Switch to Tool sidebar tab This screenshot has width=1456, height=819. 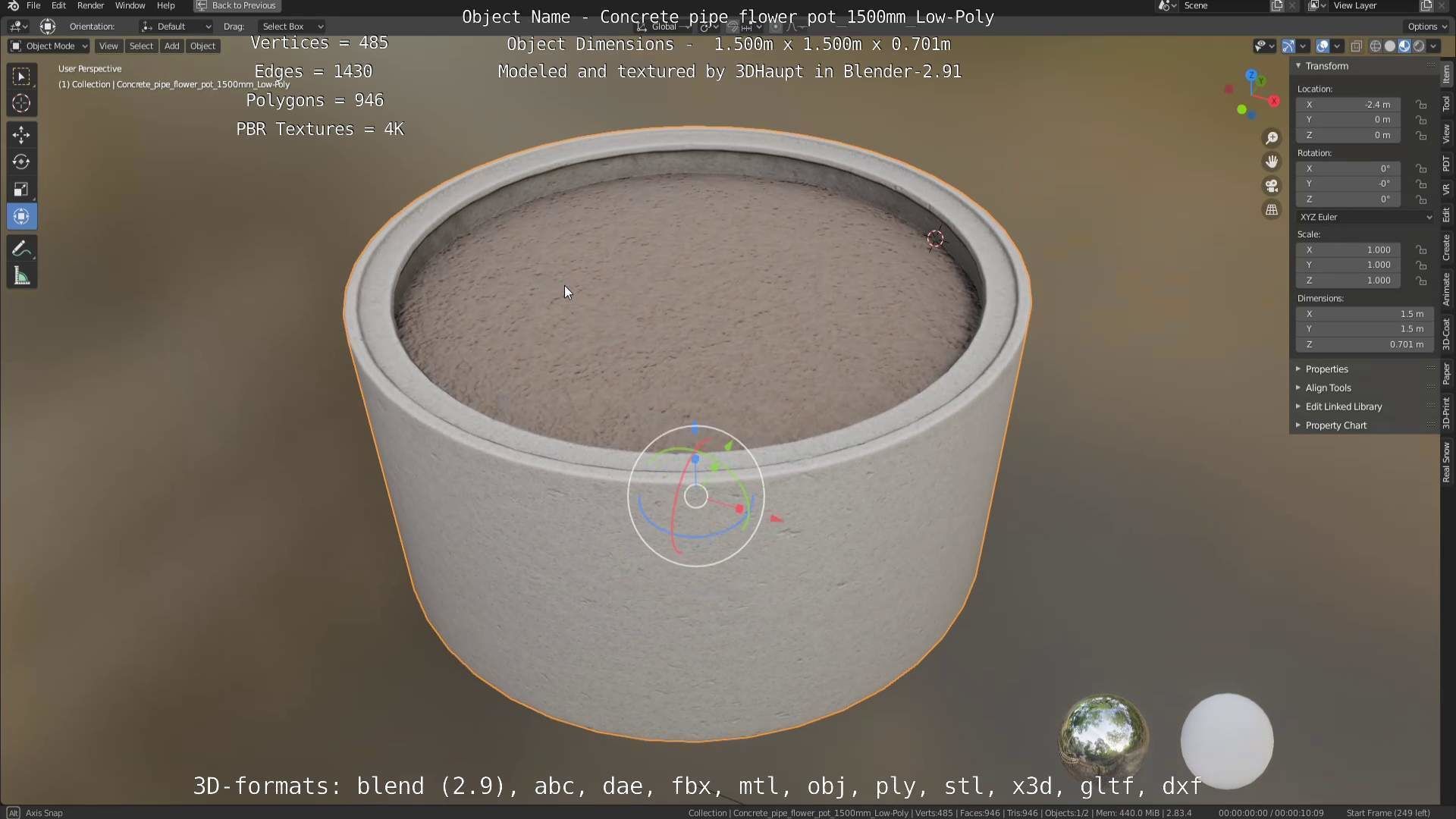coord(1446,104)
